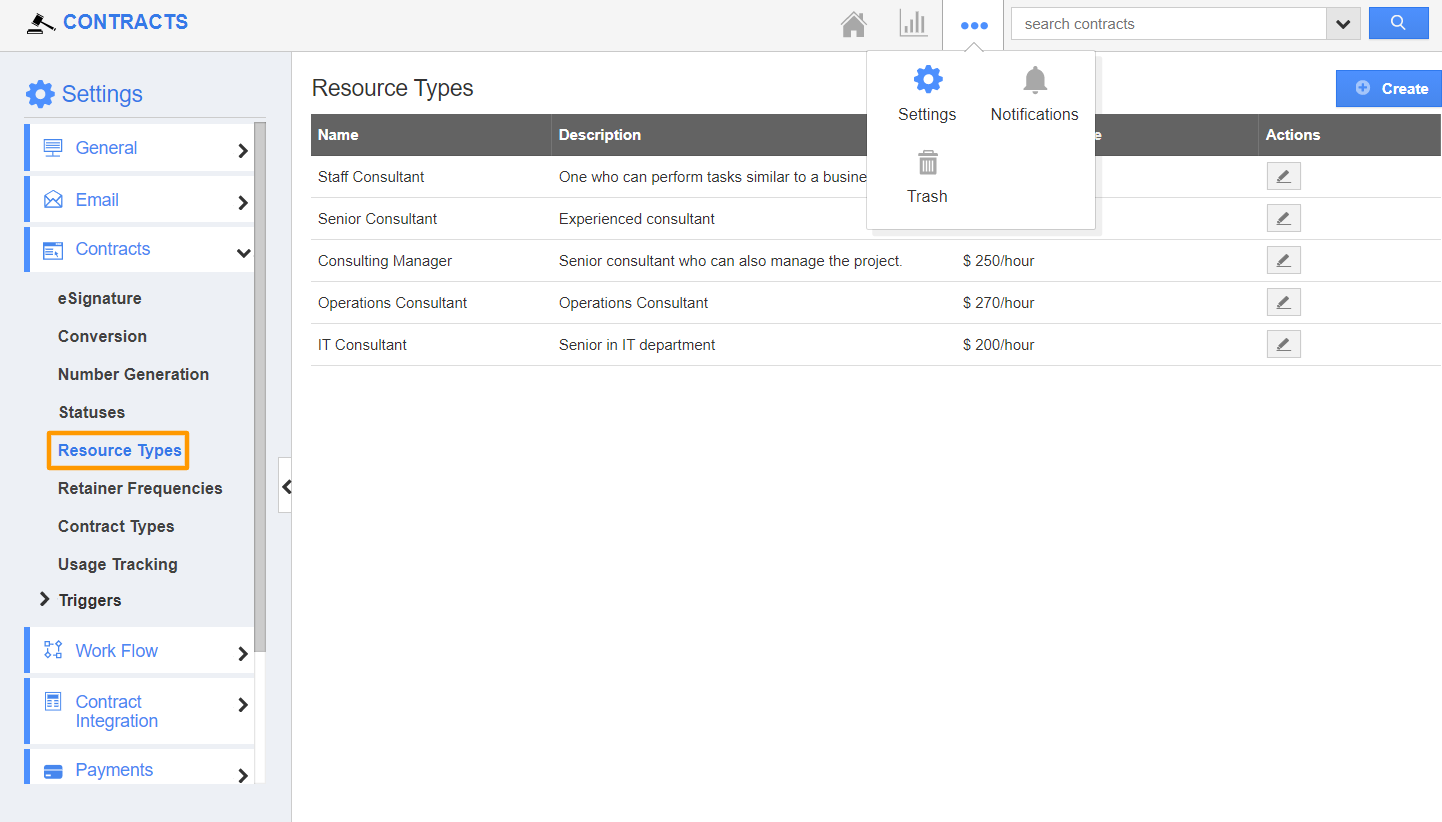This screenshot has width=1442, height=822.
Task: Click the Create button
Action: click(1388, 88)
